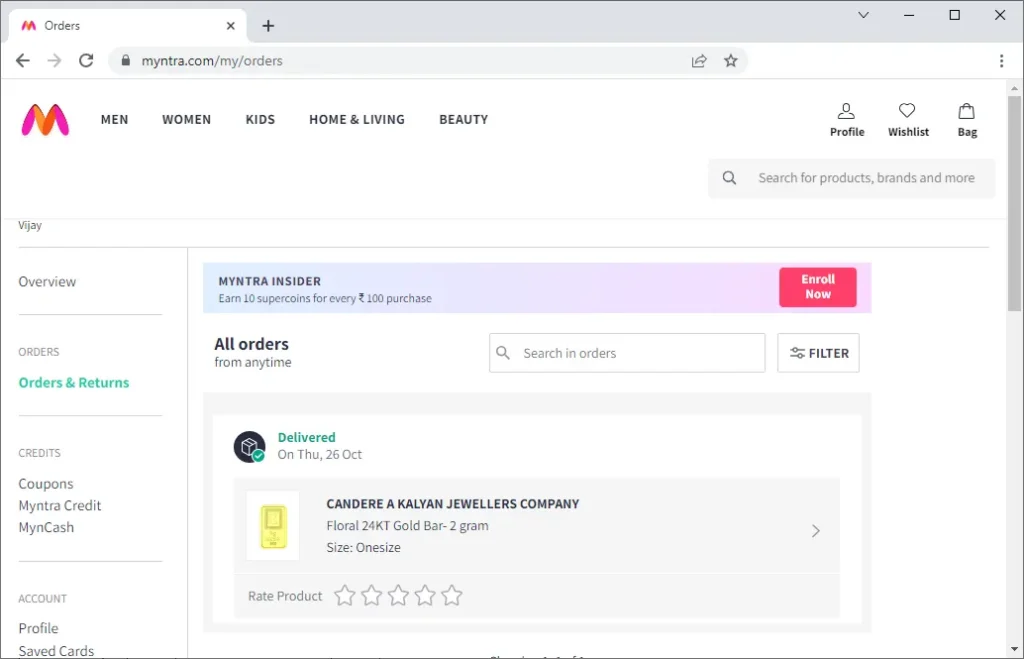Click the Floral 24KT Gold Bar- 2 gram text
1024x659 pixels.
tap(408, 526)
